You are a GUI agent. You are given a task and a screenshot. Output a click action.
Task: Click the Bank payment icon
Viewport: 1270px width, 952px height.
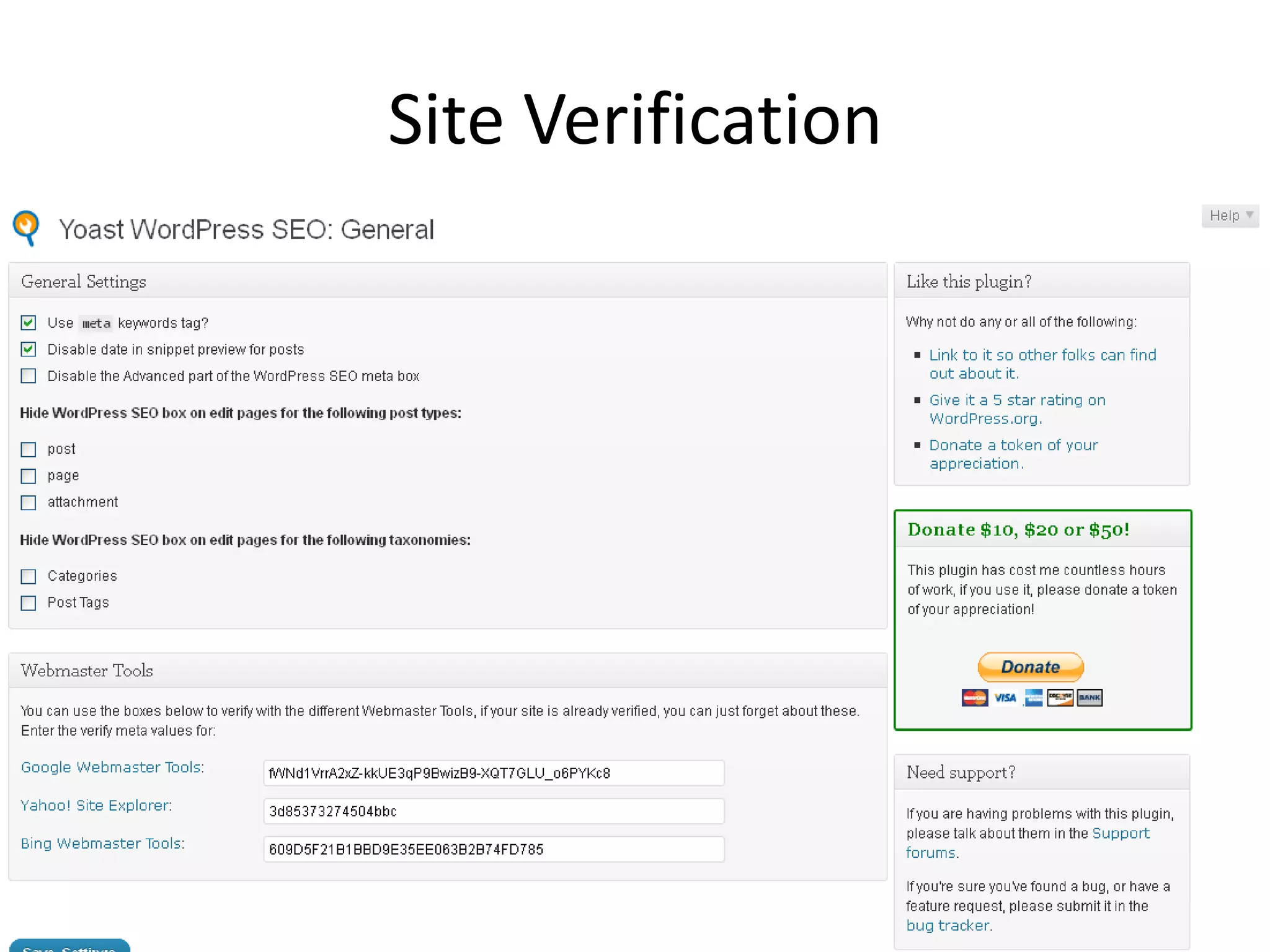(1090, 698)
